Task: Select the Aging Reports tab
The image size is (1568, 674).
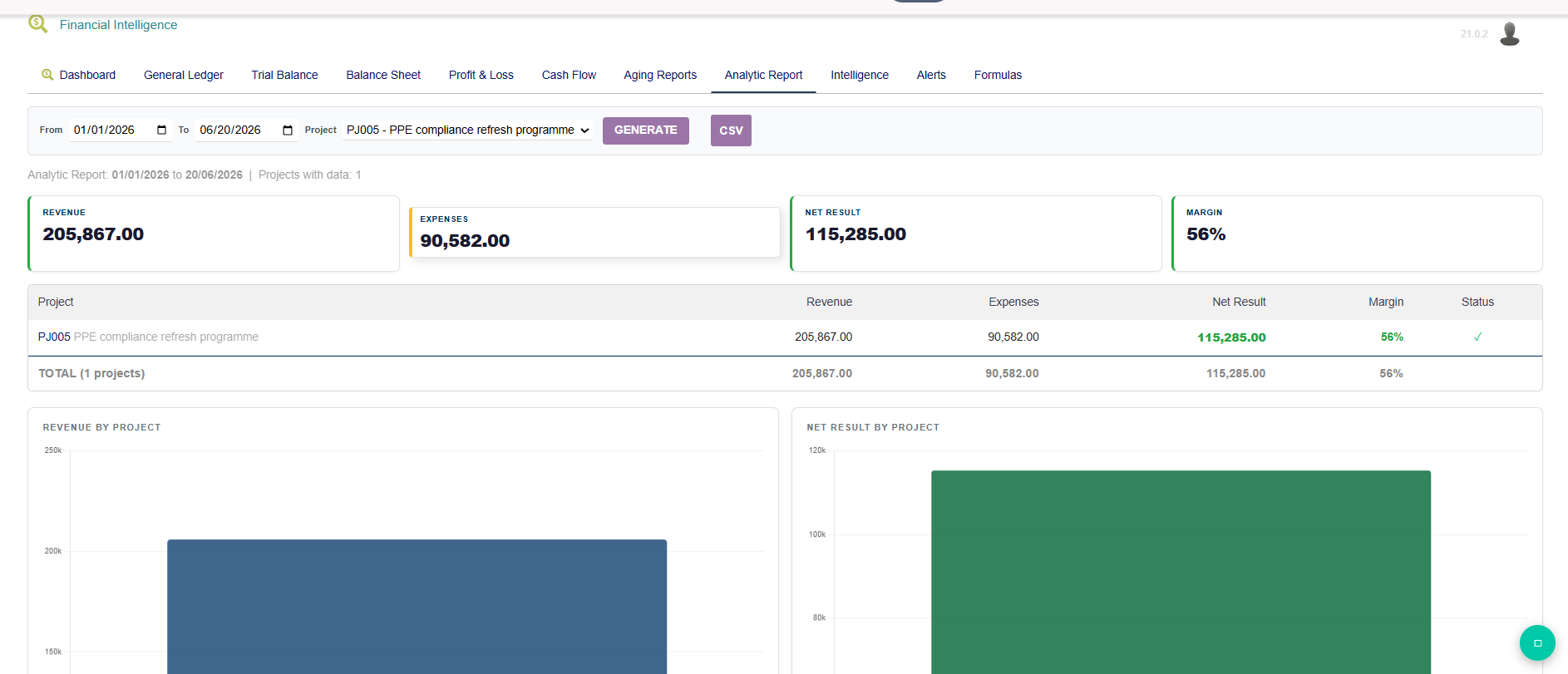Action: point(660,75)
